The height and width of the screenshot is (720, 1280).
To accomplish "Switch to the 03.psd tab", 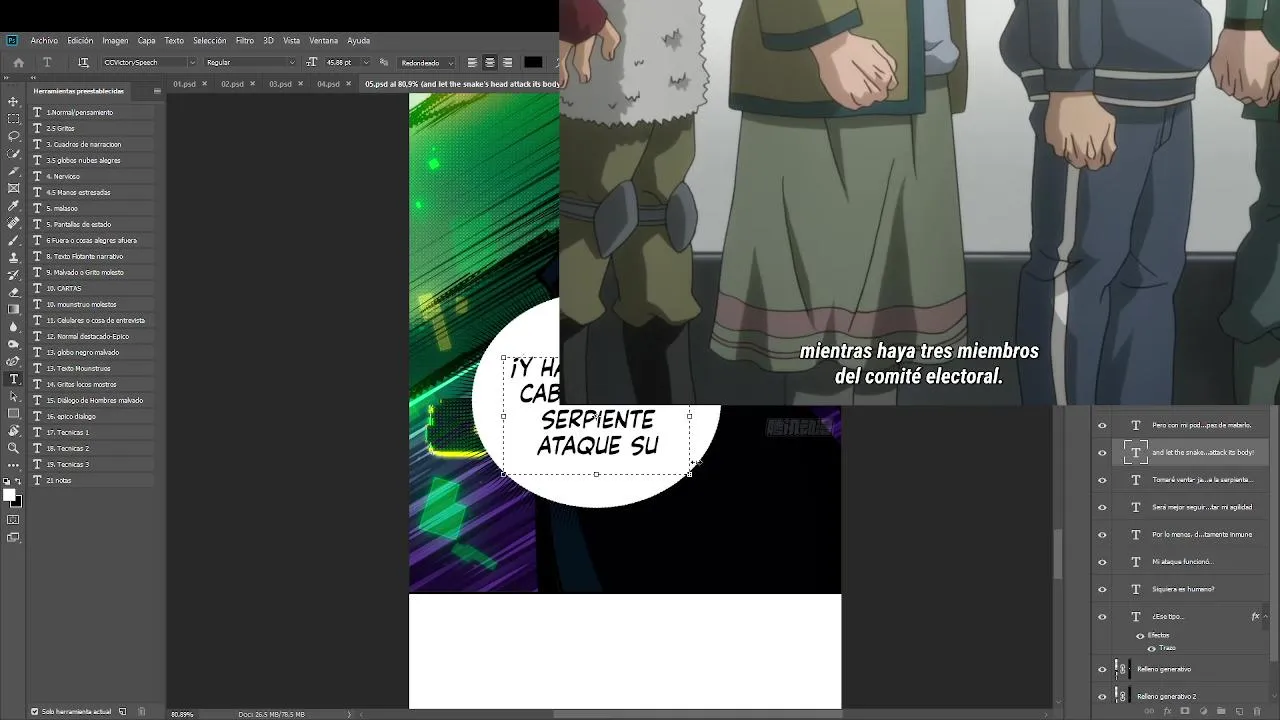I will [280, 84].
